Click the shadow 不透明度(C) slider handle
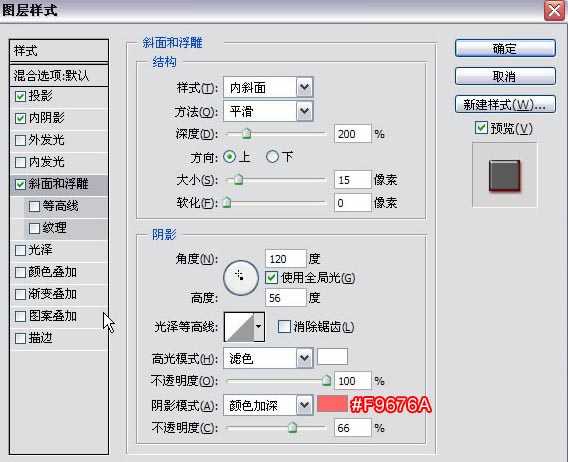This screenshot has width=568, height=462. [292, 428]
